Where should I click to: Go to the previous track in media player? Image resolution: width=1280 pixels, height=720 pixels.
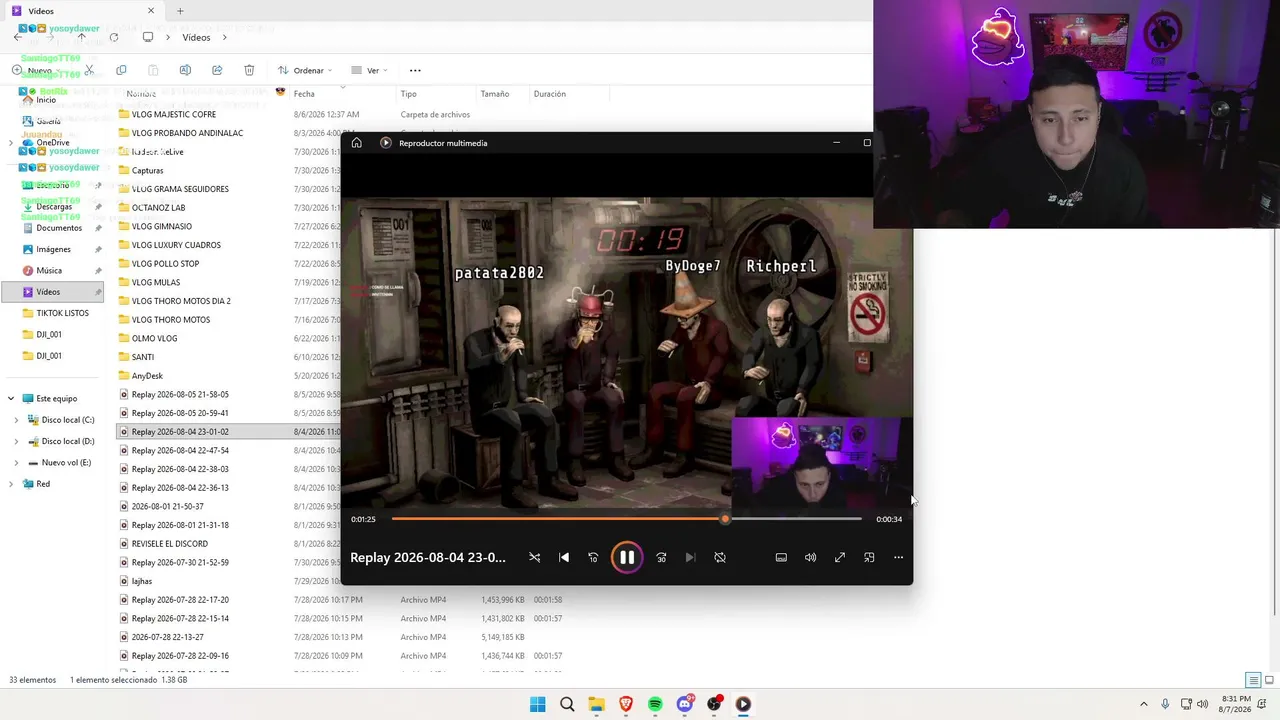[x=564, y=557]
